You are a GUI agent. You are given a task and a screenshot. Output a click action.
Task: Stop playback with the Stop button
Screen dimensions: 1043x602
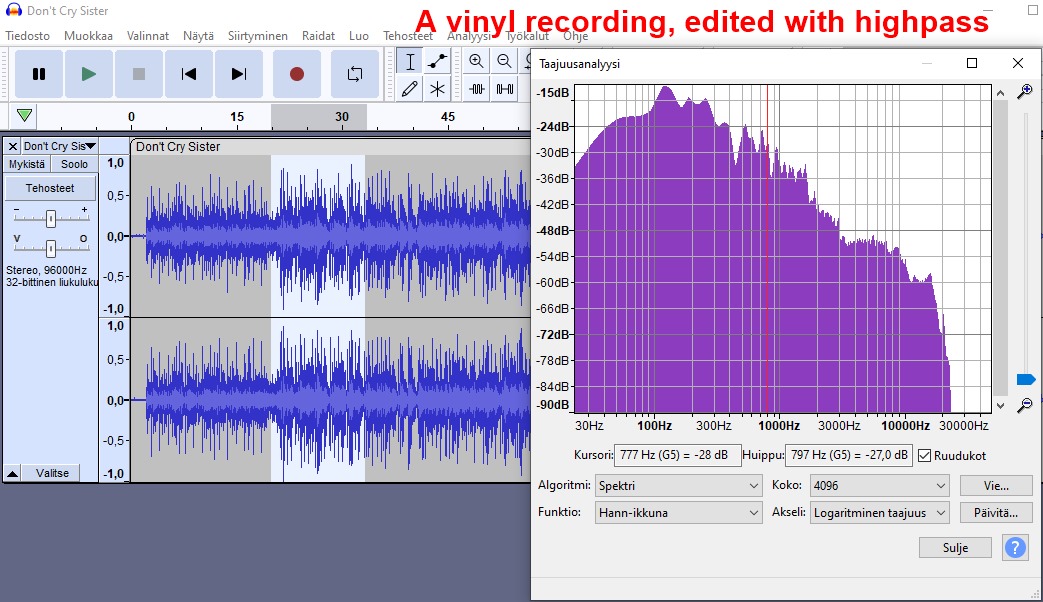click(138, 74)
